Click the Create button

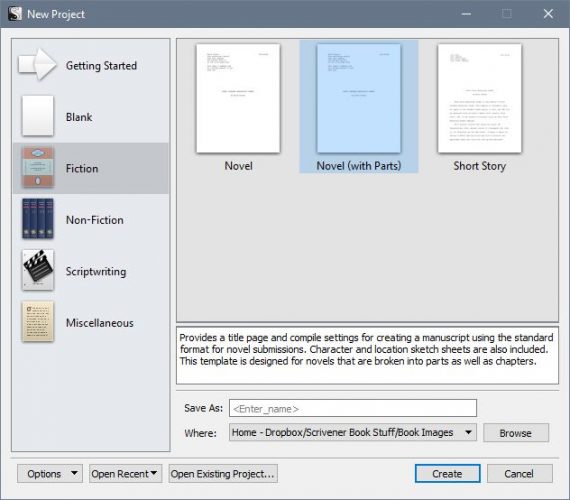(x=447, y=473)
